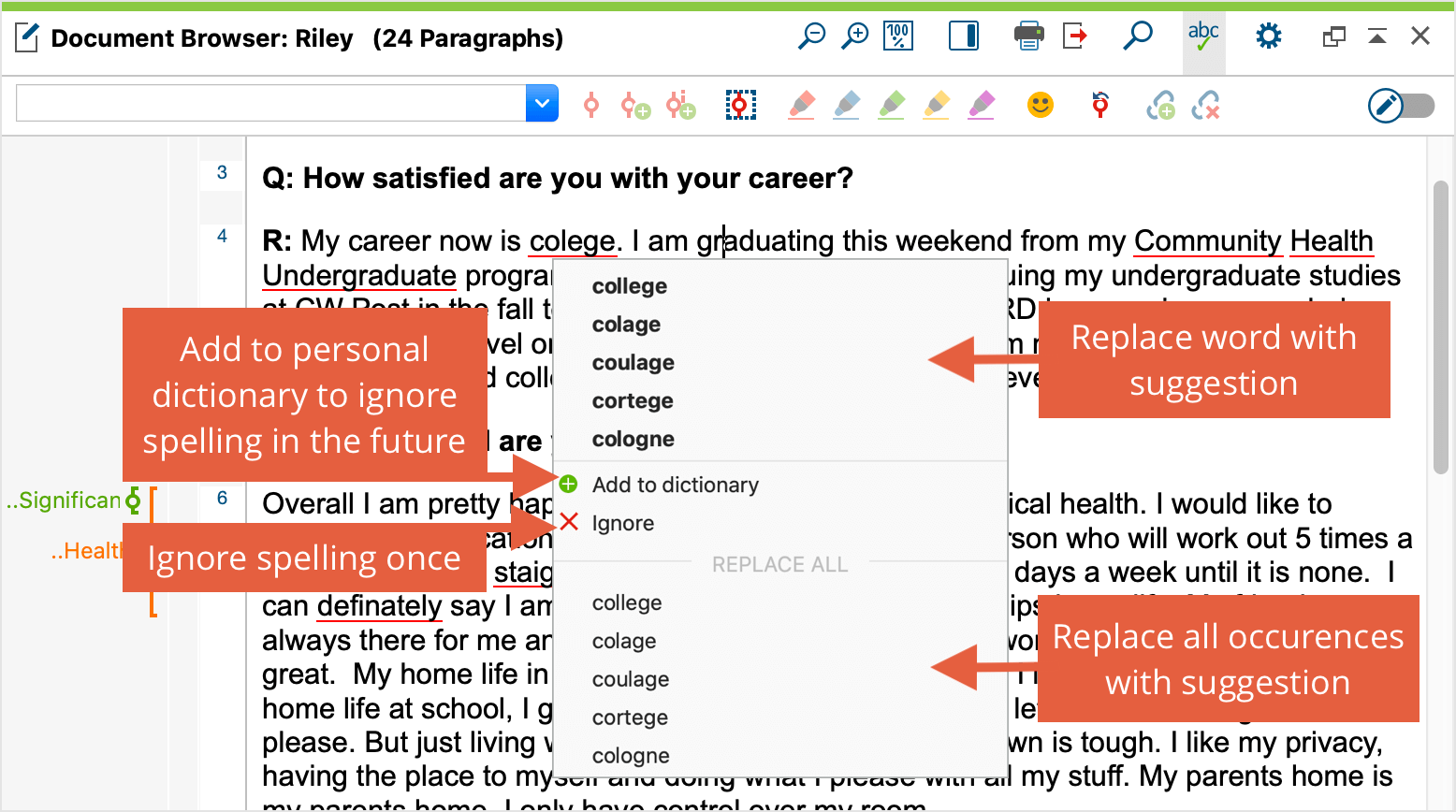This screenshot has height=812, width=1456.
Task: Click the question 'How satisfied are you with your career?'
Action: pos(577,178)
